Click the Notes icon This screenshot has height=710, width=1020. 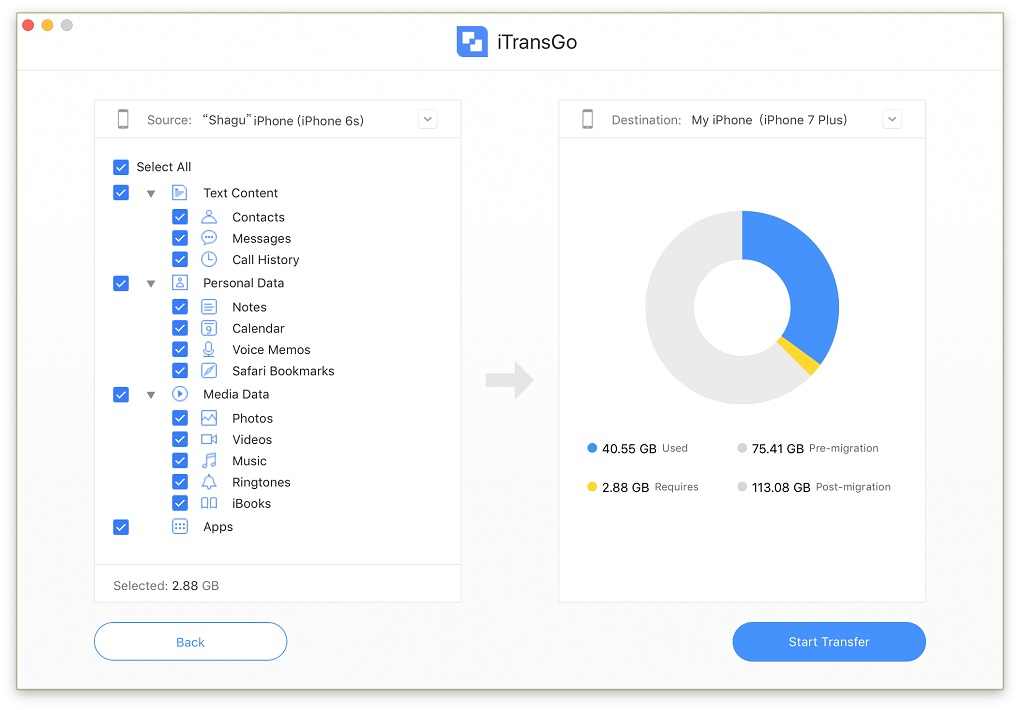209,307
